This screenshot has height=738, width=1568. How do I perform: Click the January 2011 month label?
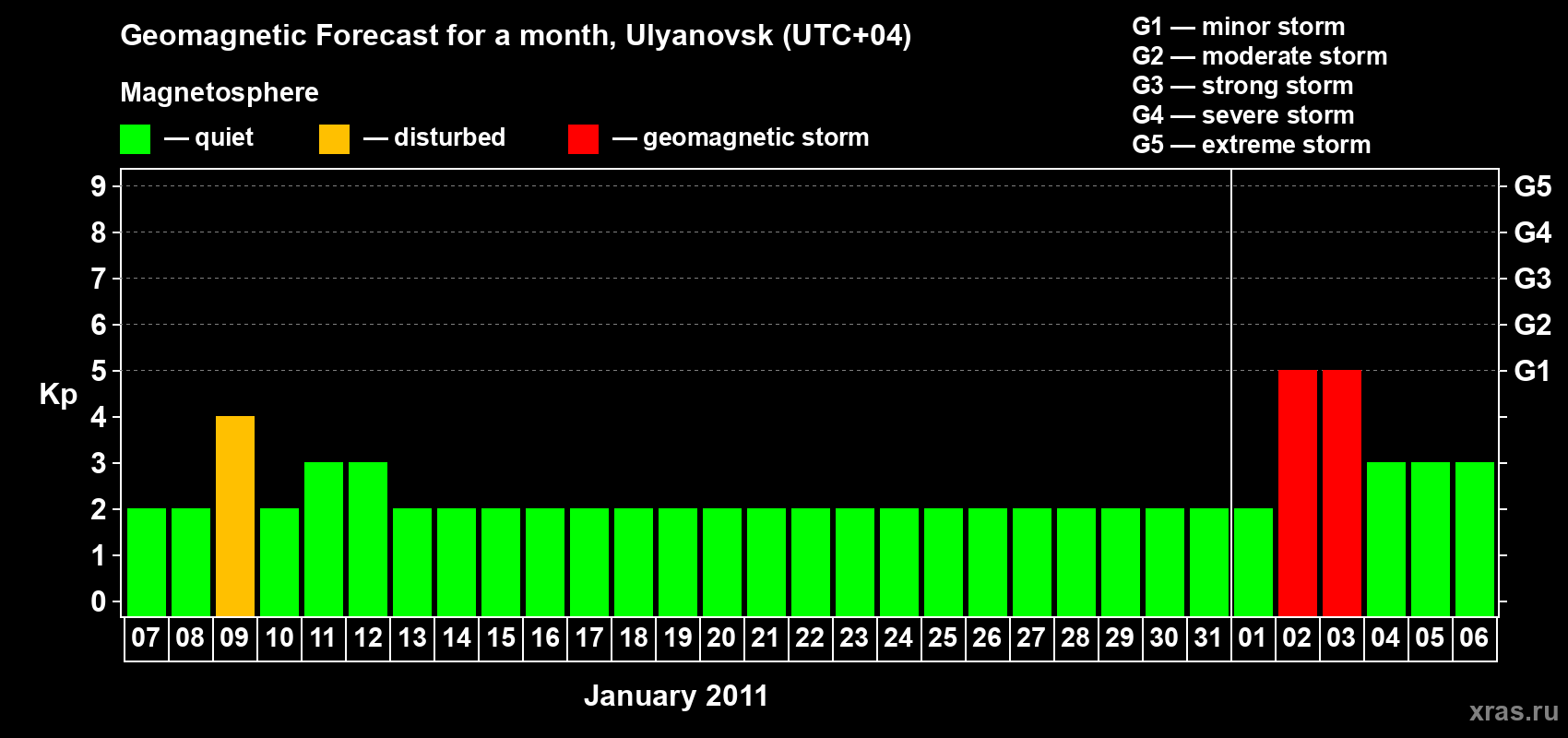pyautogui.click(x=676, y=696)
